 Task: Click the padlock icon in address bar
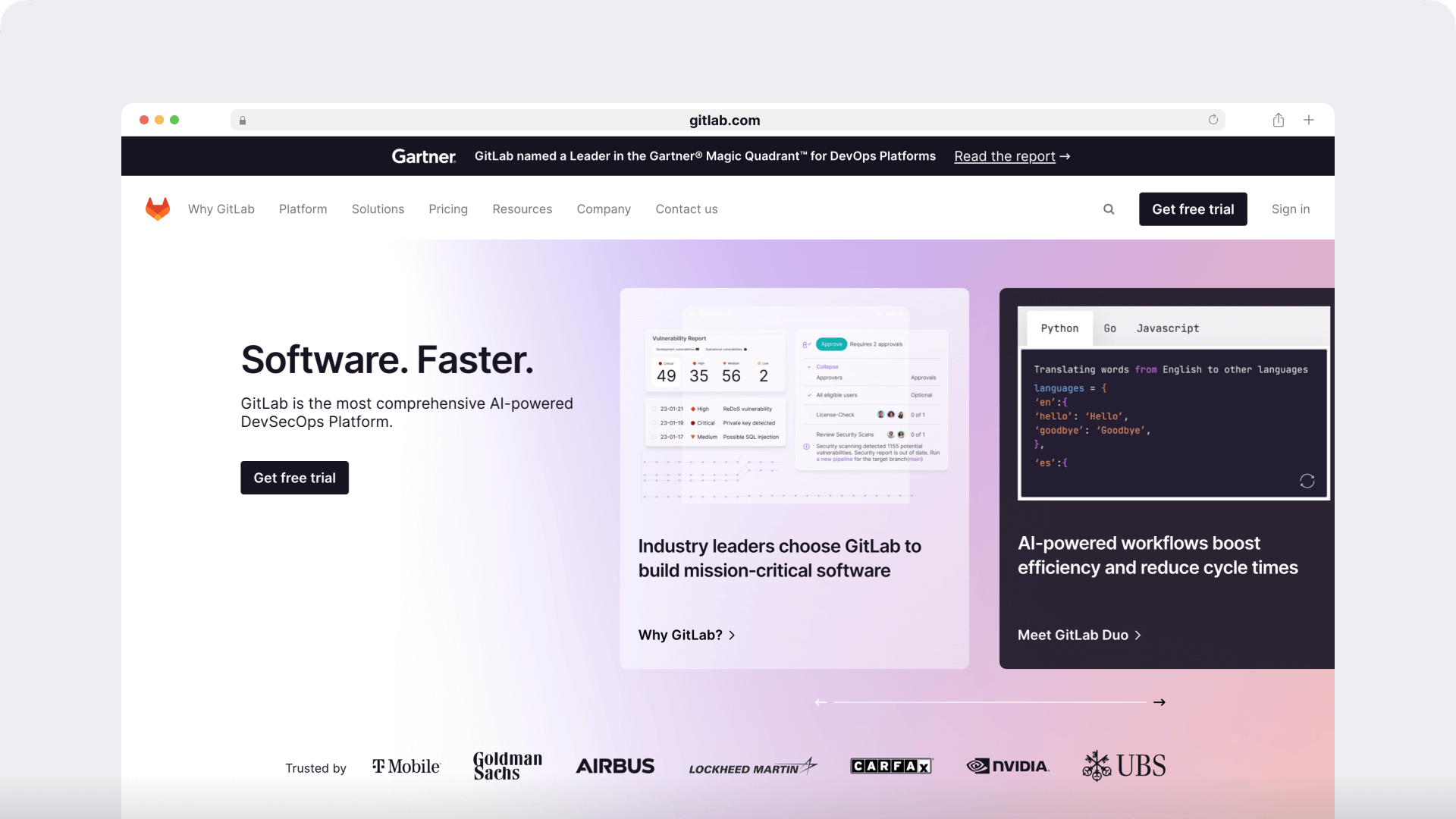click(243, 121)
